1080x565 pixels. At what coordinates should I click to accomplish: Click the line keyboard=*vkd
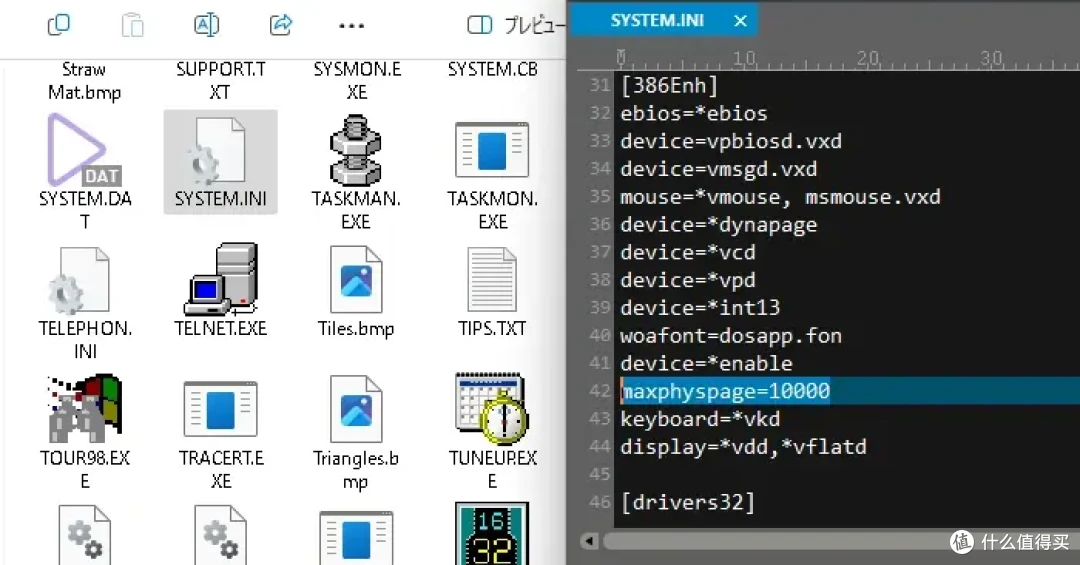(x=700, y=419)
